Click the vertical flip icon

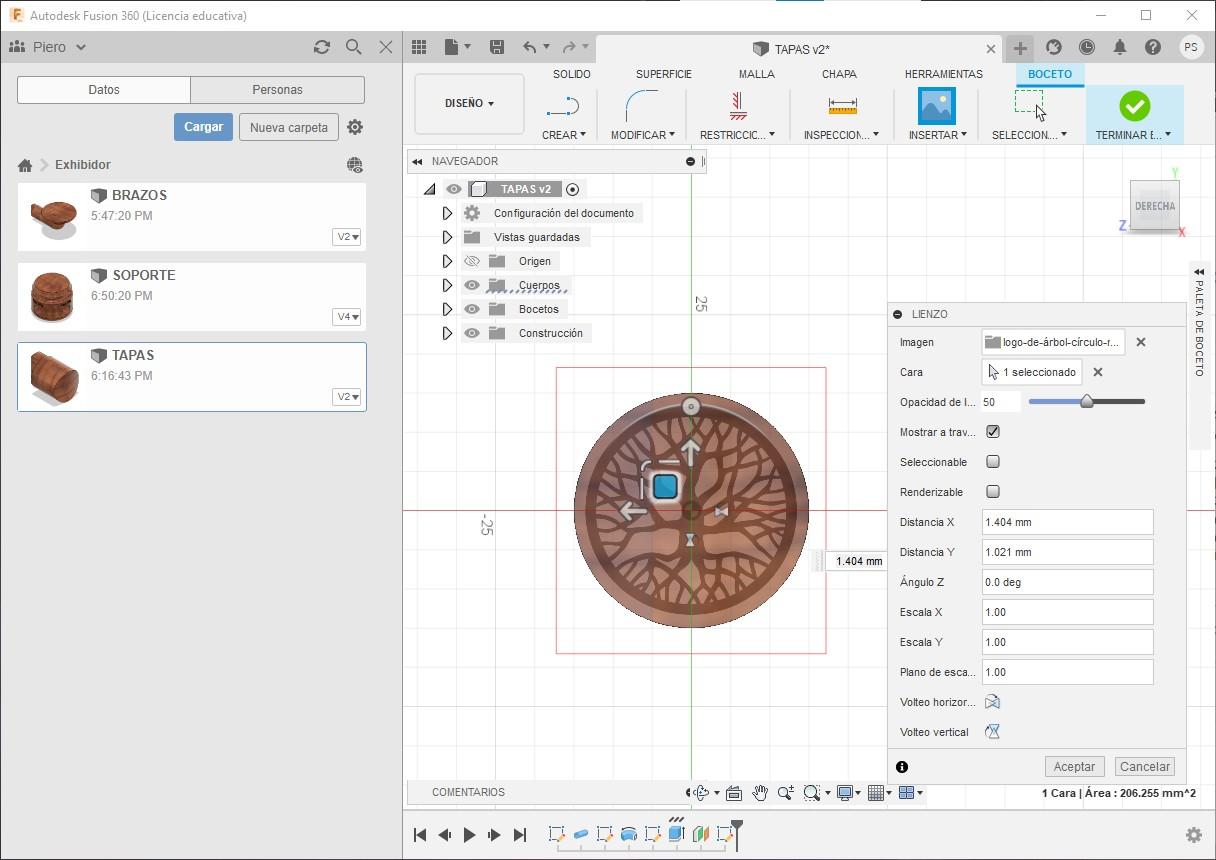point(992,732)
